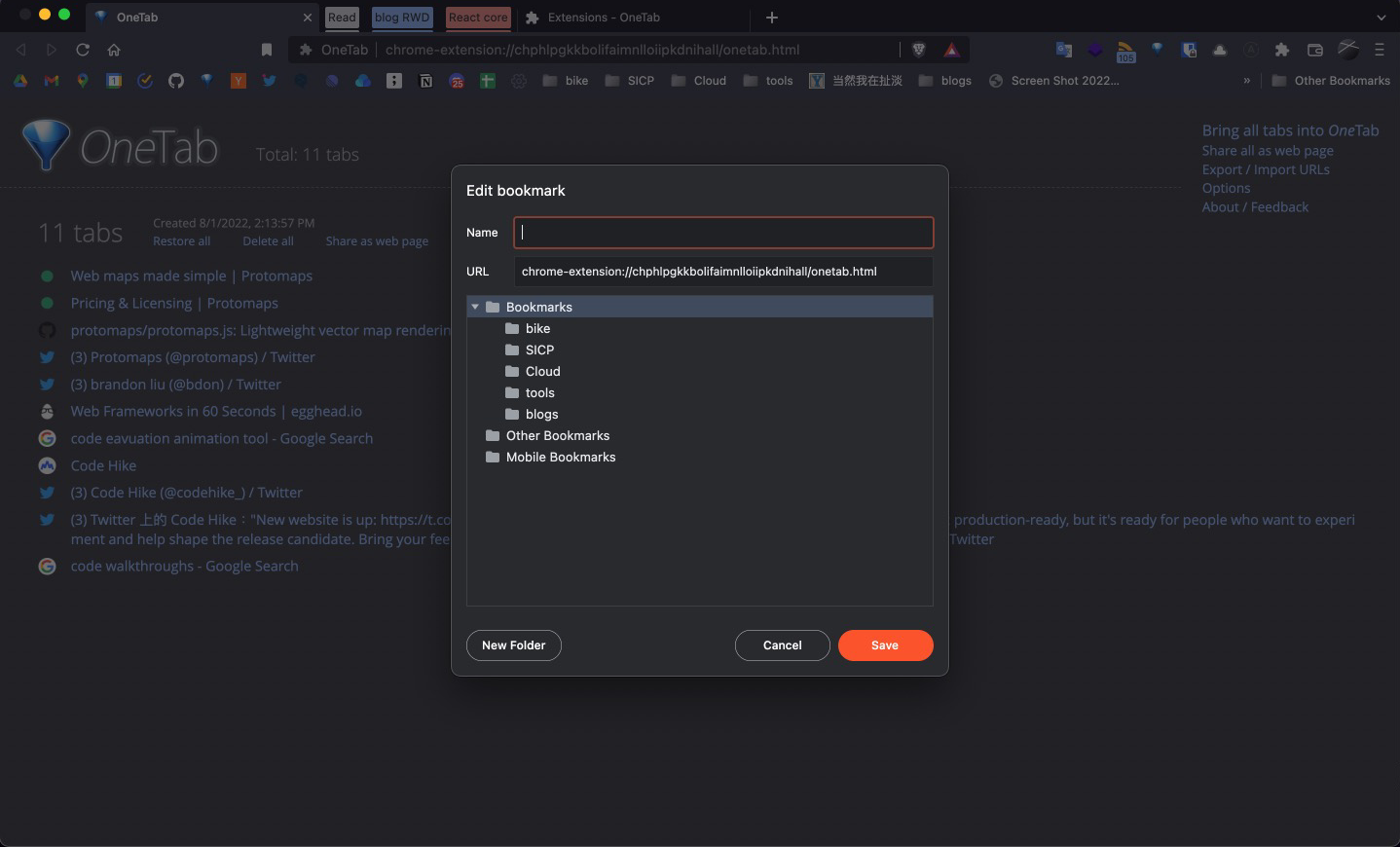Open the Gmail icon on the bookmarks bar
This screenshot has width=1400, height=847.
pyautogui.click(x=52, y=81)
